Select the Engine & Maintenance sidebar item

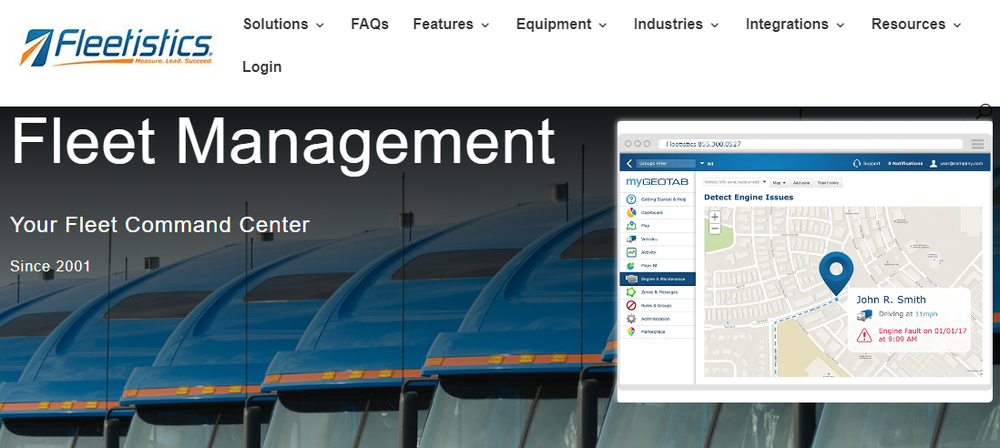[x=658, y=279]
